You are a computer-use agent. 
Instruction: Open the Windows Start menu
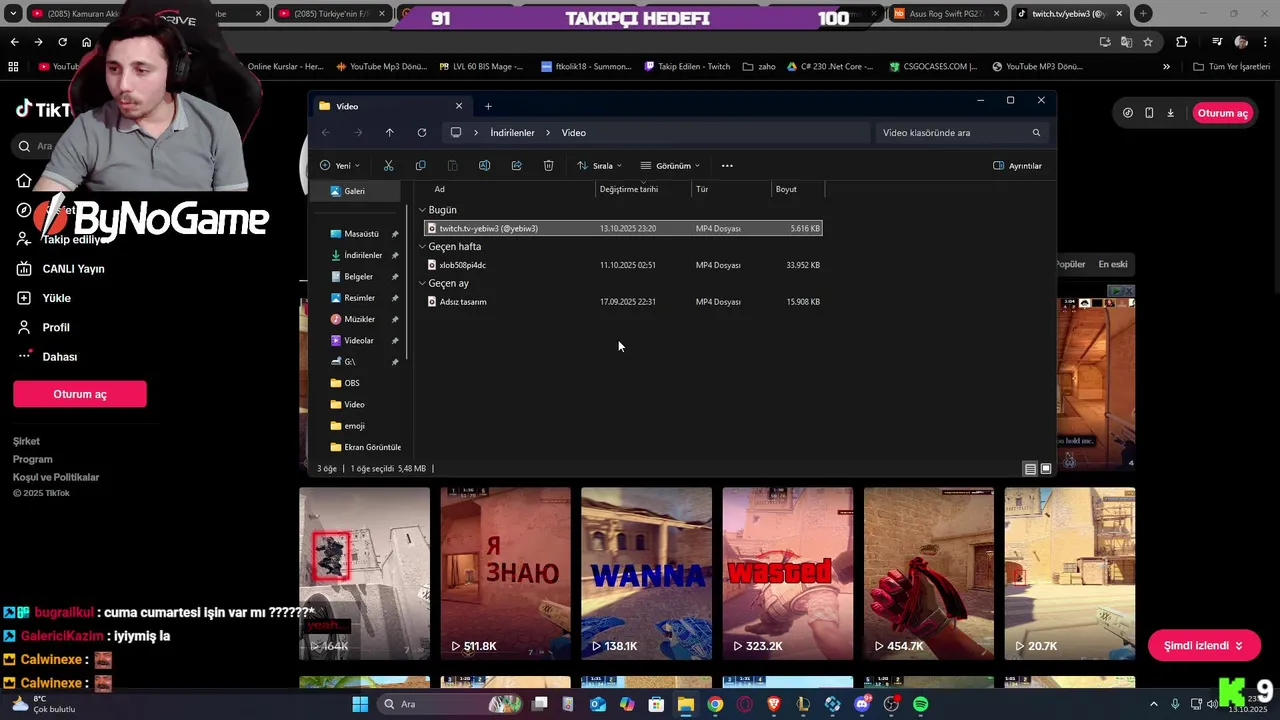click(x=360, y=704)
